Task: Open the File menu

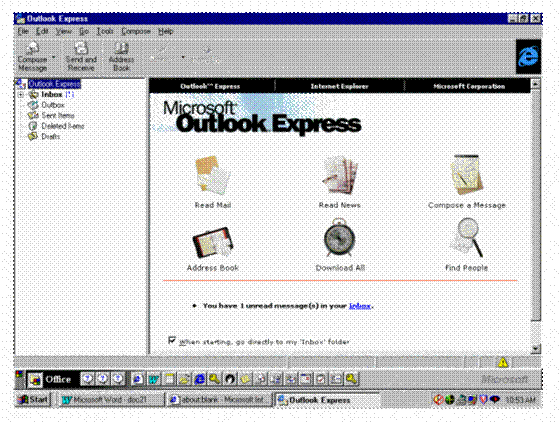Action: click(23, 31)
